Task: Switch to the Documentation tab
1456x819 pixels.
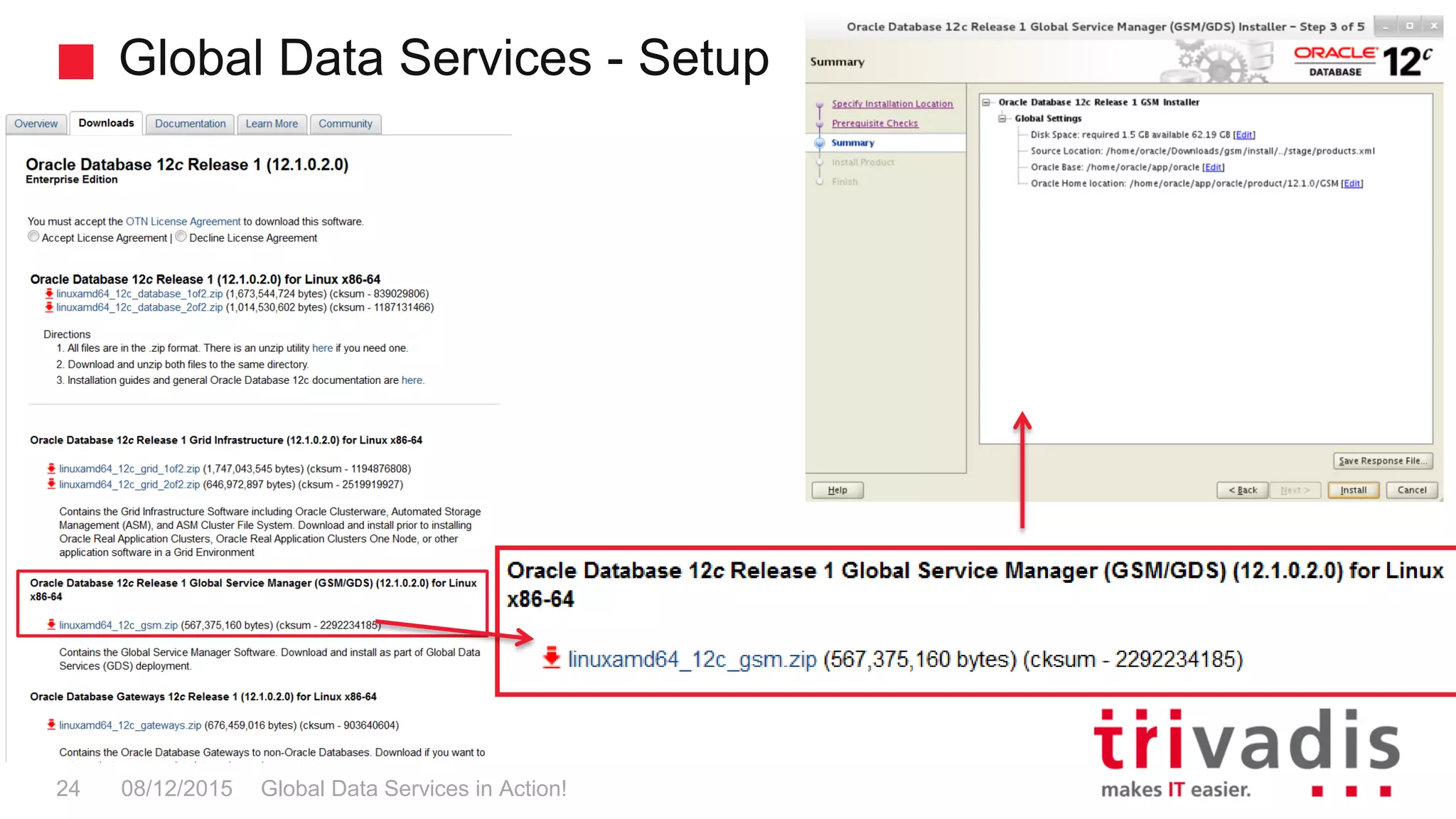Action: click(x=190, y=124)
